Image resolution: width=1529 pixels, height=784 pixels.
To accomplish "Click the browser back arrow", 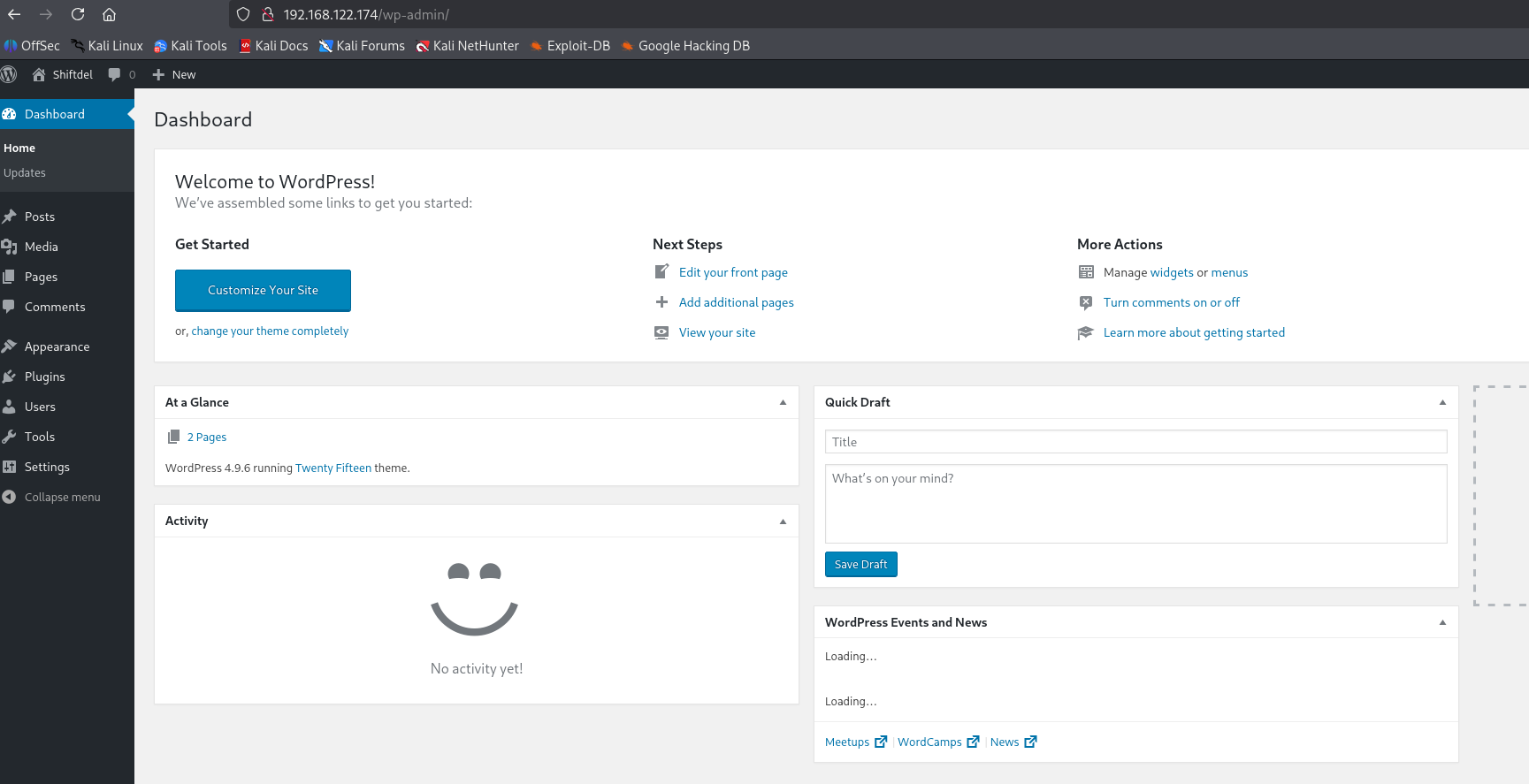I will point(14,14).
